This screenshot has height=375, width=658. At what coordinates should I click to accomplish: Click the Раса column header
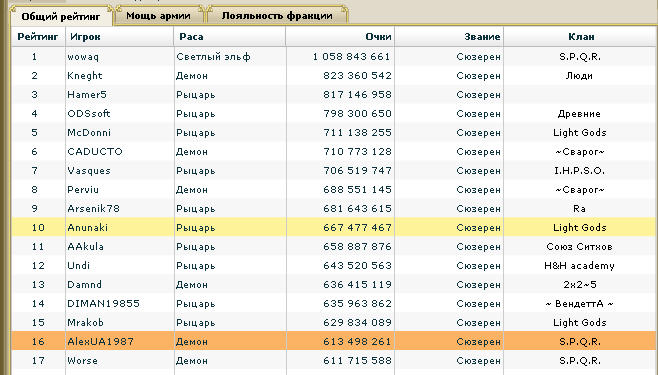pos(191,37)
